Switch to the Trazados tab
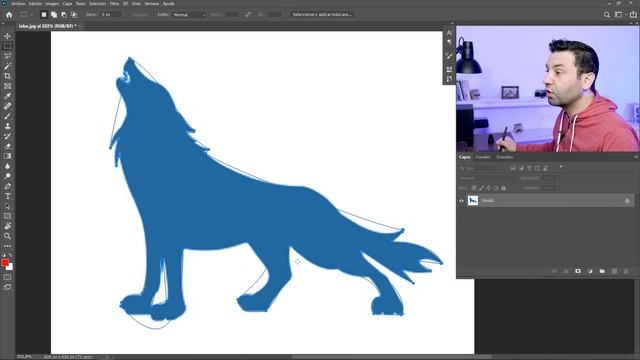This screenshot has height=360, width=640. [504, 157]
